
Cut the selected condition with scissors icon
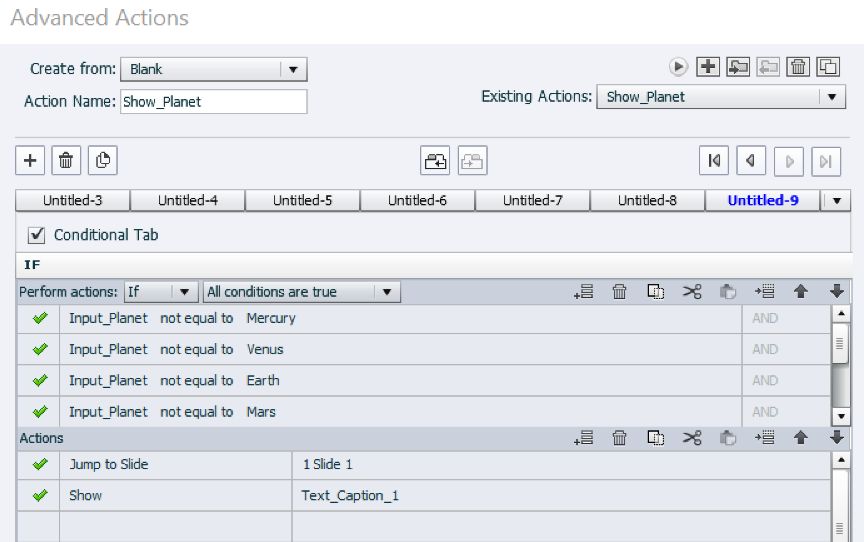pyautogui.click(x=691, y=292)
